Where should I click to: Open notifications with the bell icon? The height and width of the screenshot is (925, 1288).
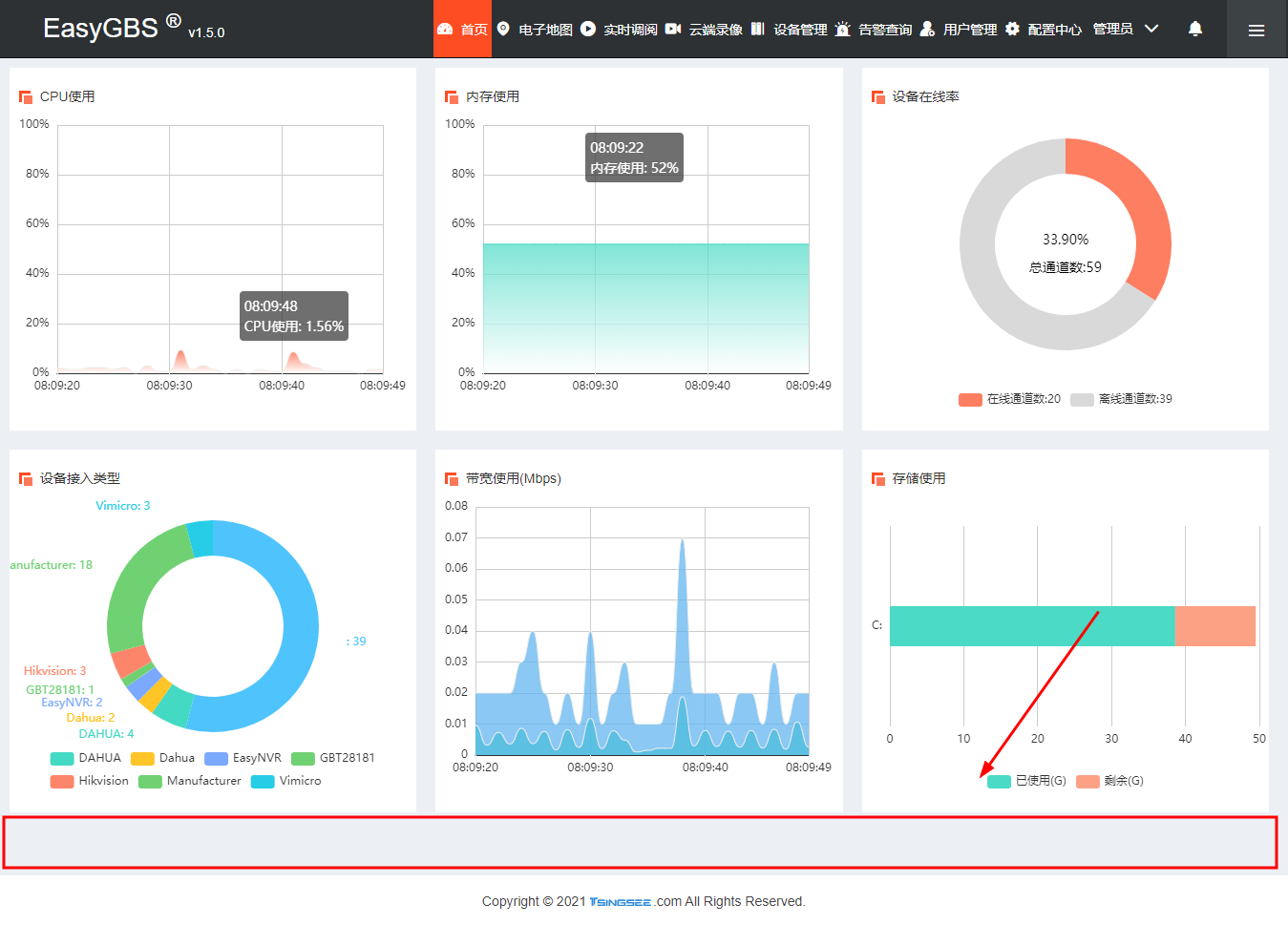pyautogui.click(x=1195, y=29)
